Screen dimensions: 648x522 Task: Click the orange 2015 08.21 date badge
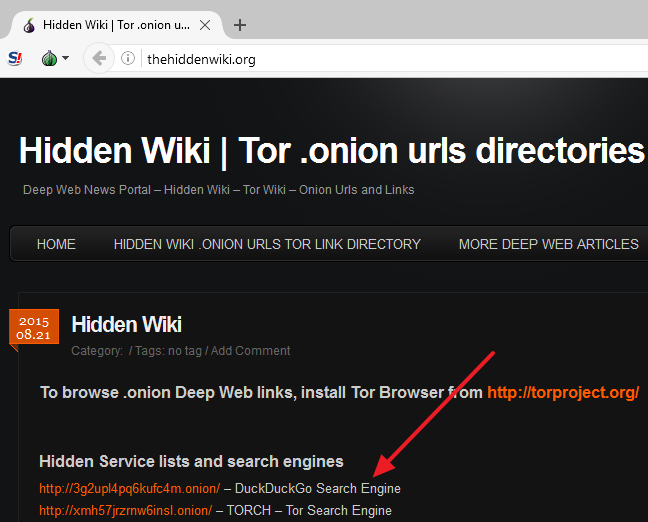point(33,328)
